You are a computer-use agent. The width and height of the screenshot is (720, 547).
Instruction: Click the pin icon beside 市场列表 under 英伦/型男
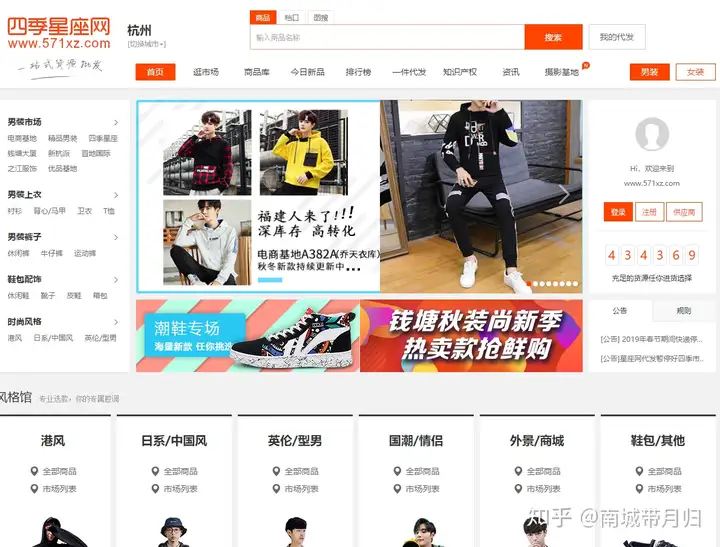pyautogui.click(x=276, y=489)
